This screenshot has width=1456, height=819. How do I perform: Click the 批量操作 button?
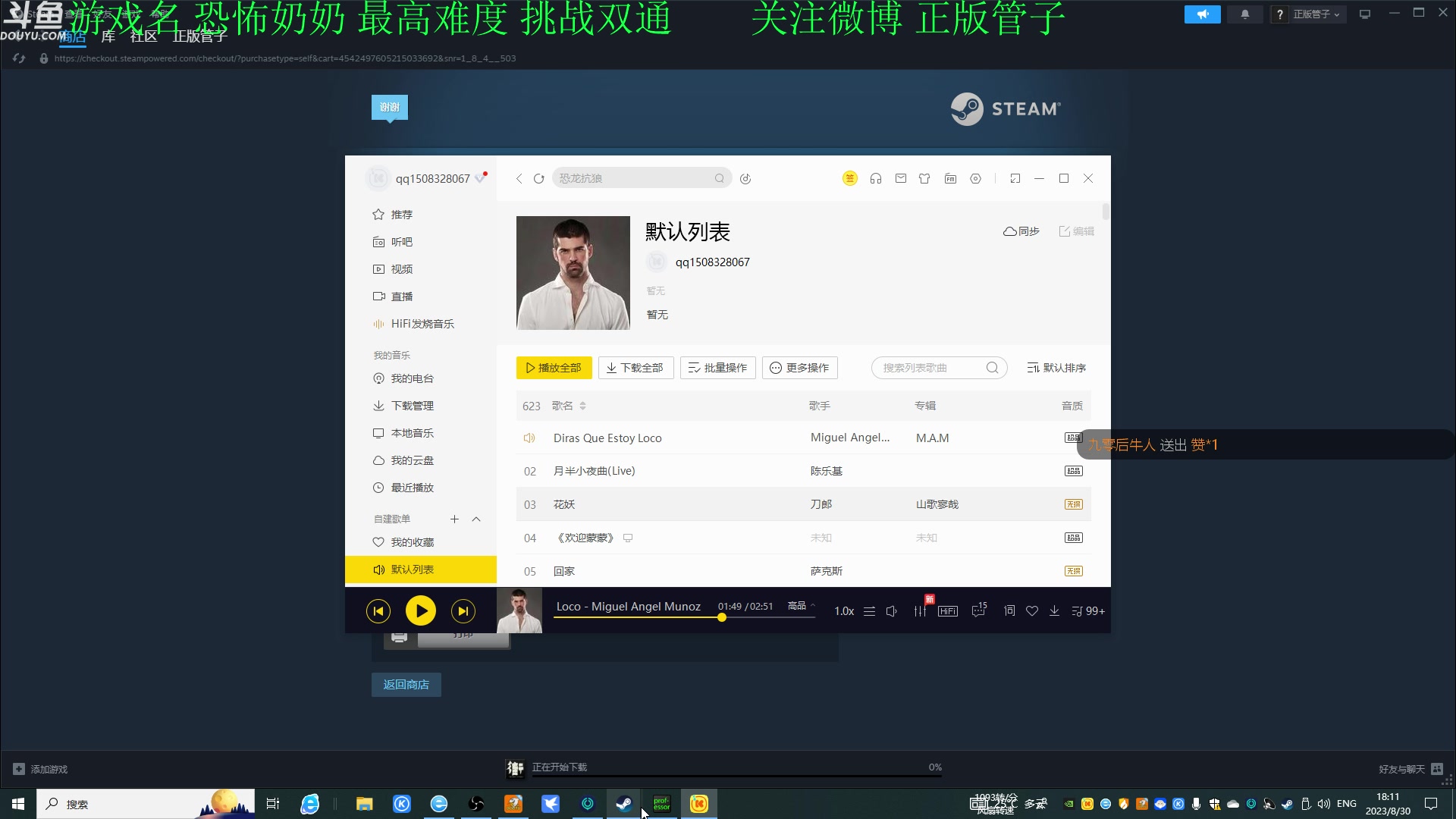(x=717, y=368)
